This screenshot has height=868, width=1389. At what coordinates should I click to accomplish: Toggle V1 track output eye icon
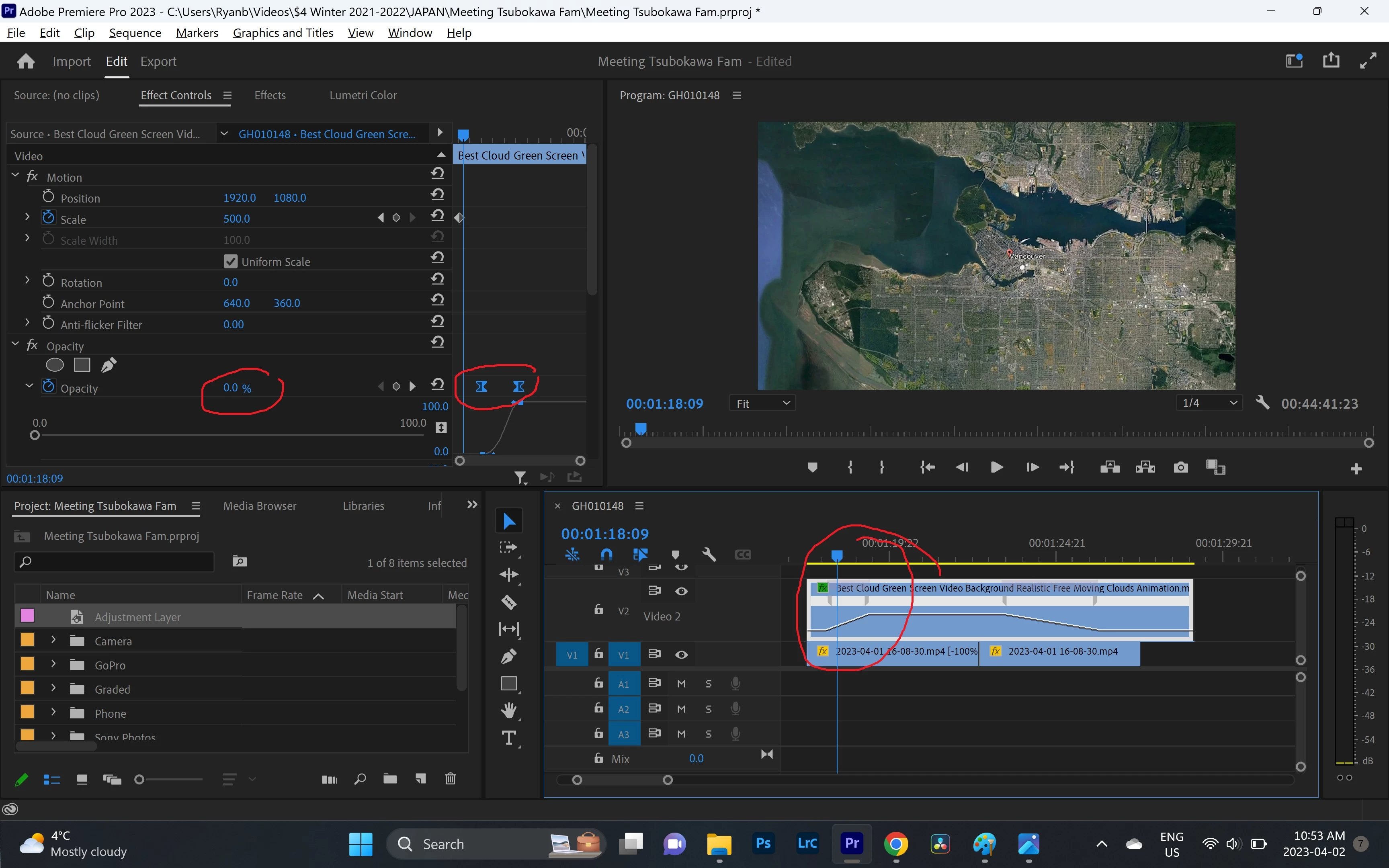click(x=681, y=655)
